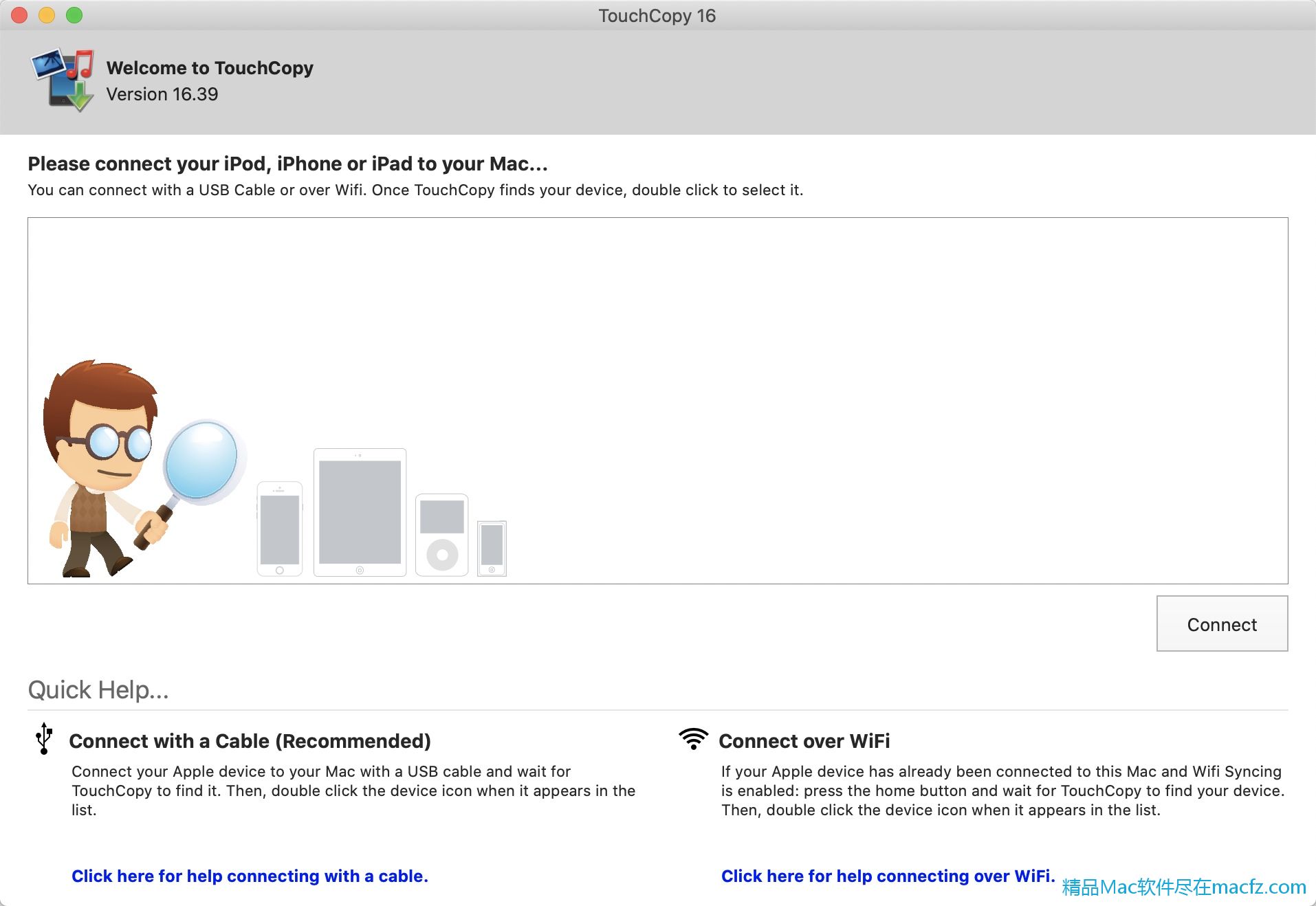Viewport: 1316px width, 906px height.
Task: Click the 'Connect over WiFi' heading
Action: pos(804,741)
